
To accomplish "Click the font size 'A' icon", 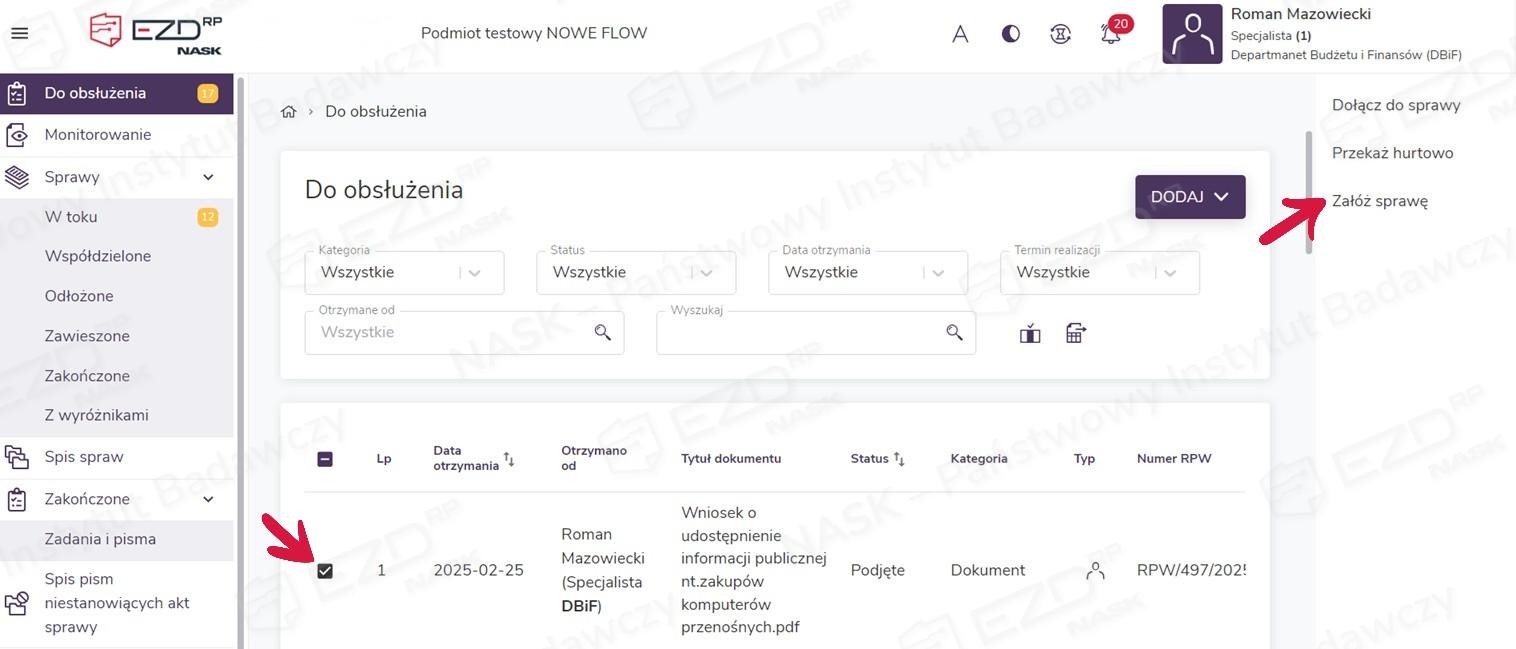I will point(960,34).
